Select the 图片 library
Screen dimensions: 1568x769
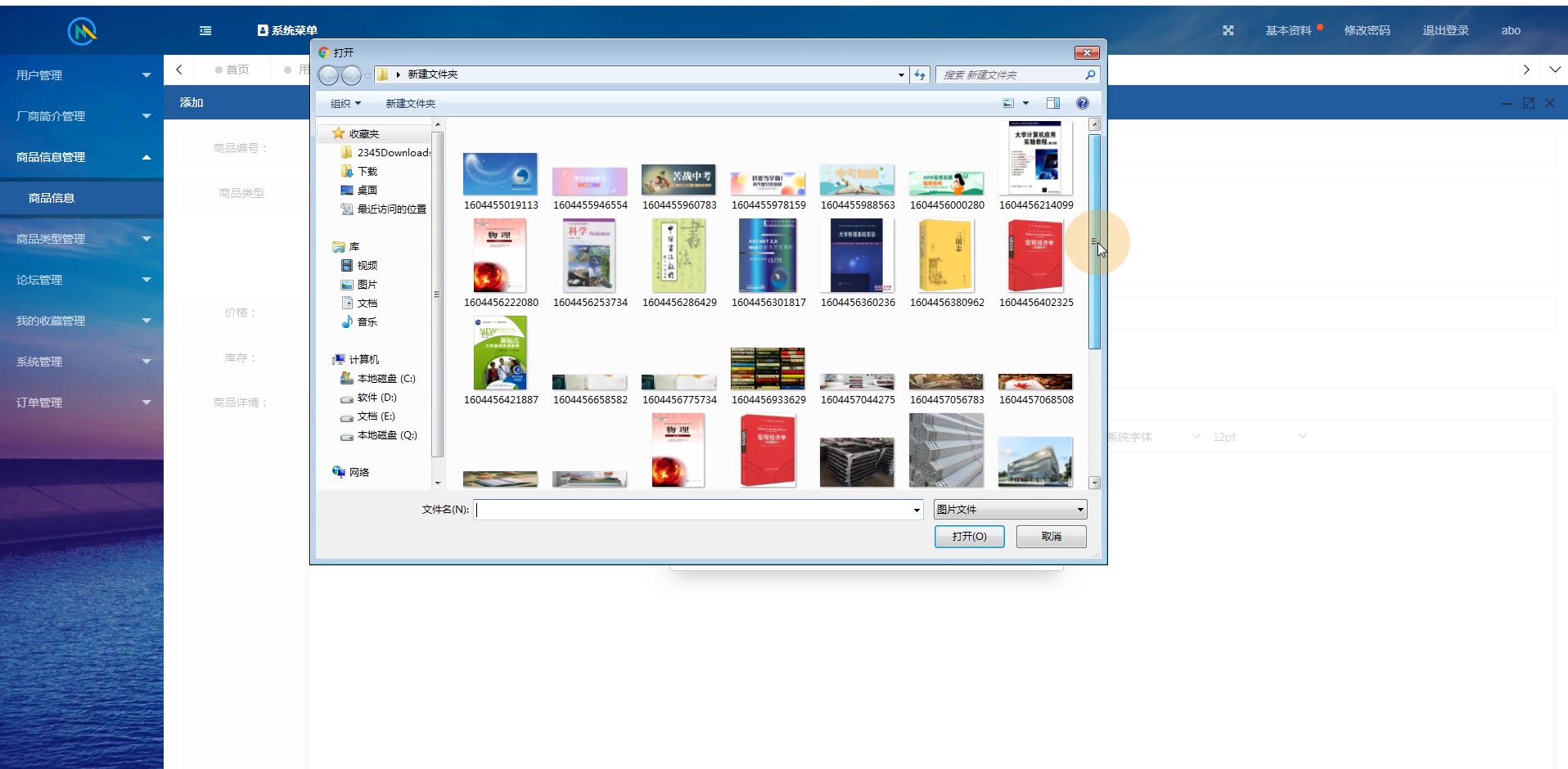359,284
